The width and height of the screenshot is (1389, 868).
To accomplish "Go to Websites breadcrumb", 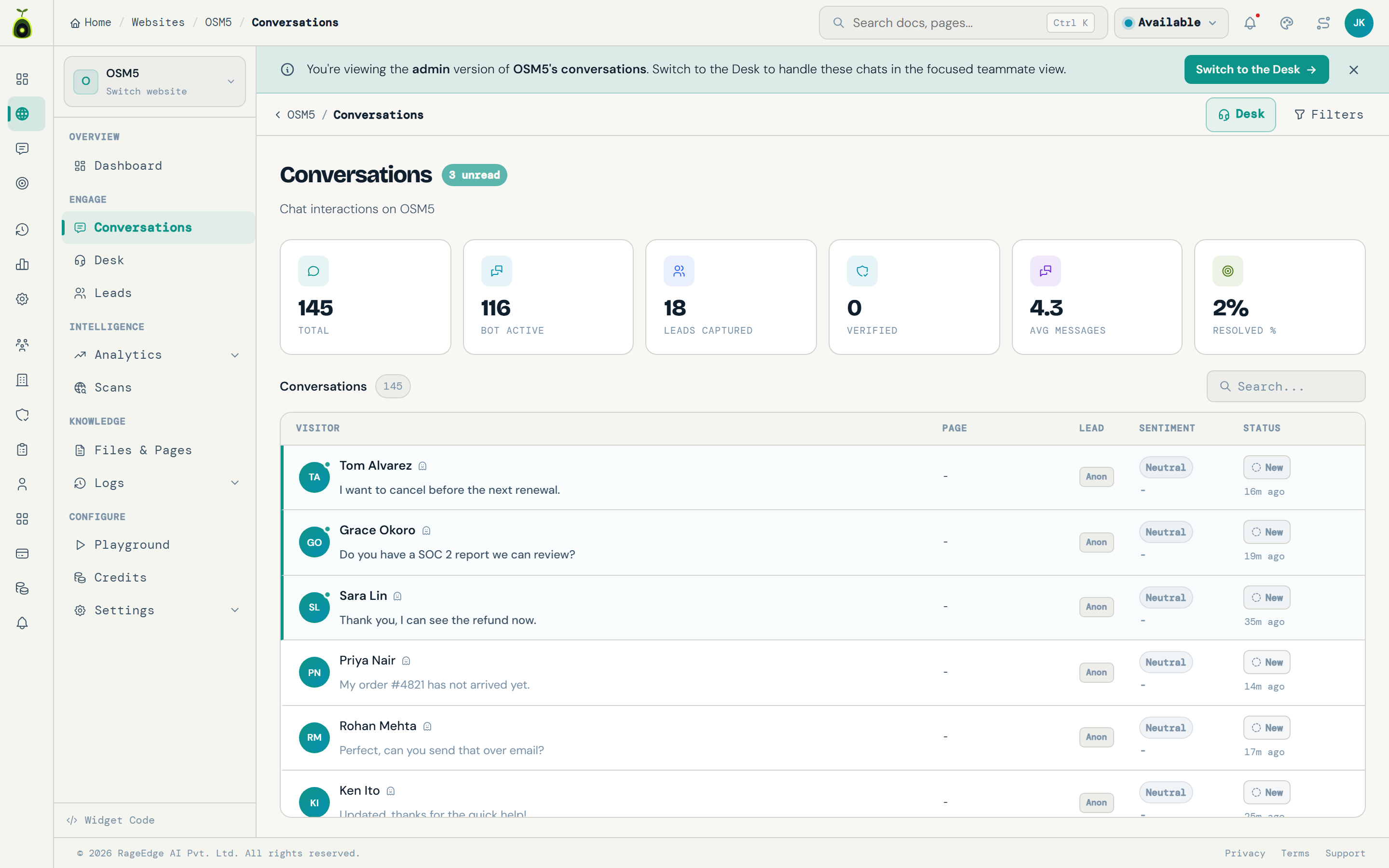I will tap(158, 22).
